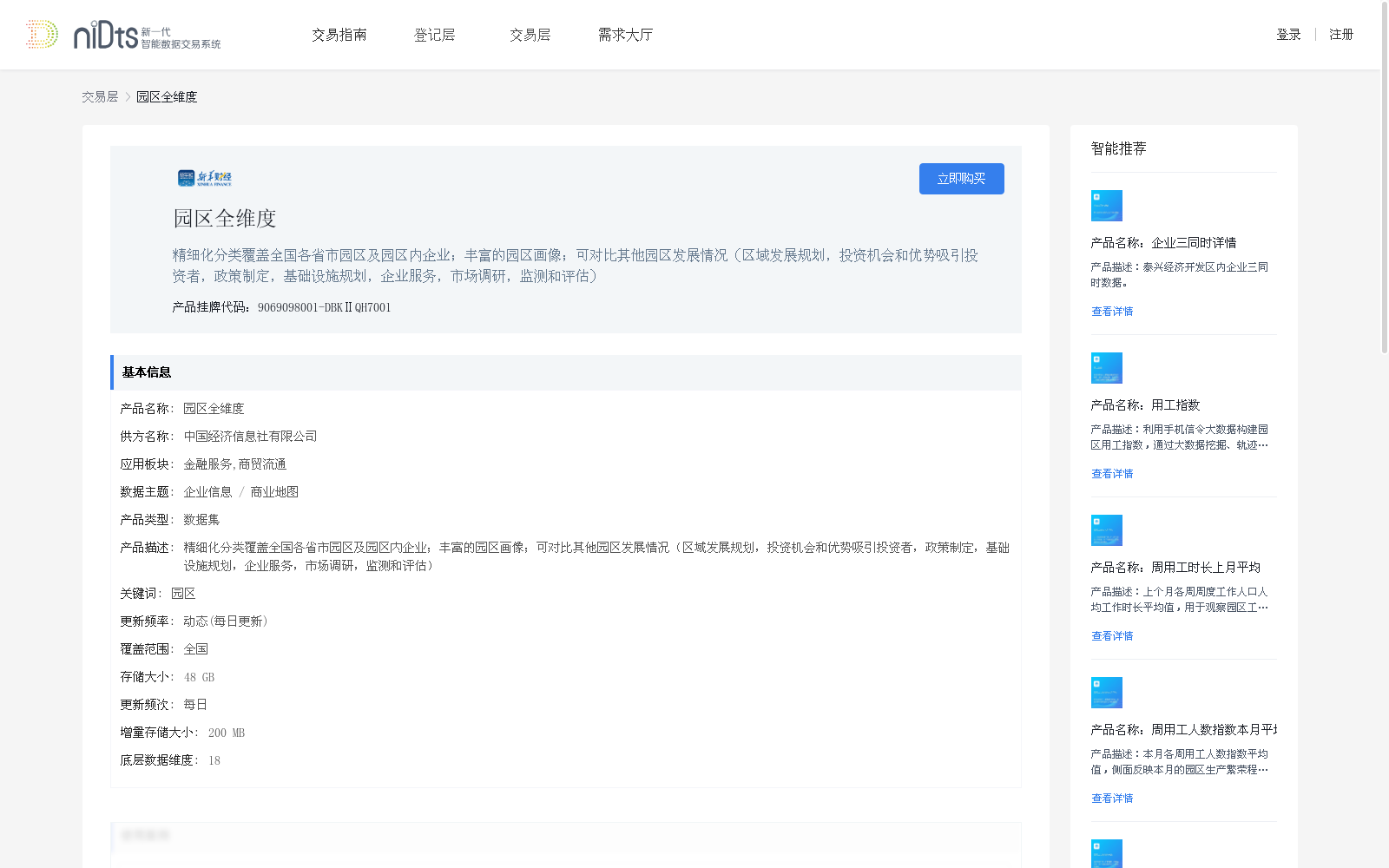Click the 基本信息 section header
This screenshot has width=1389, height=868.
coord(566,372)
